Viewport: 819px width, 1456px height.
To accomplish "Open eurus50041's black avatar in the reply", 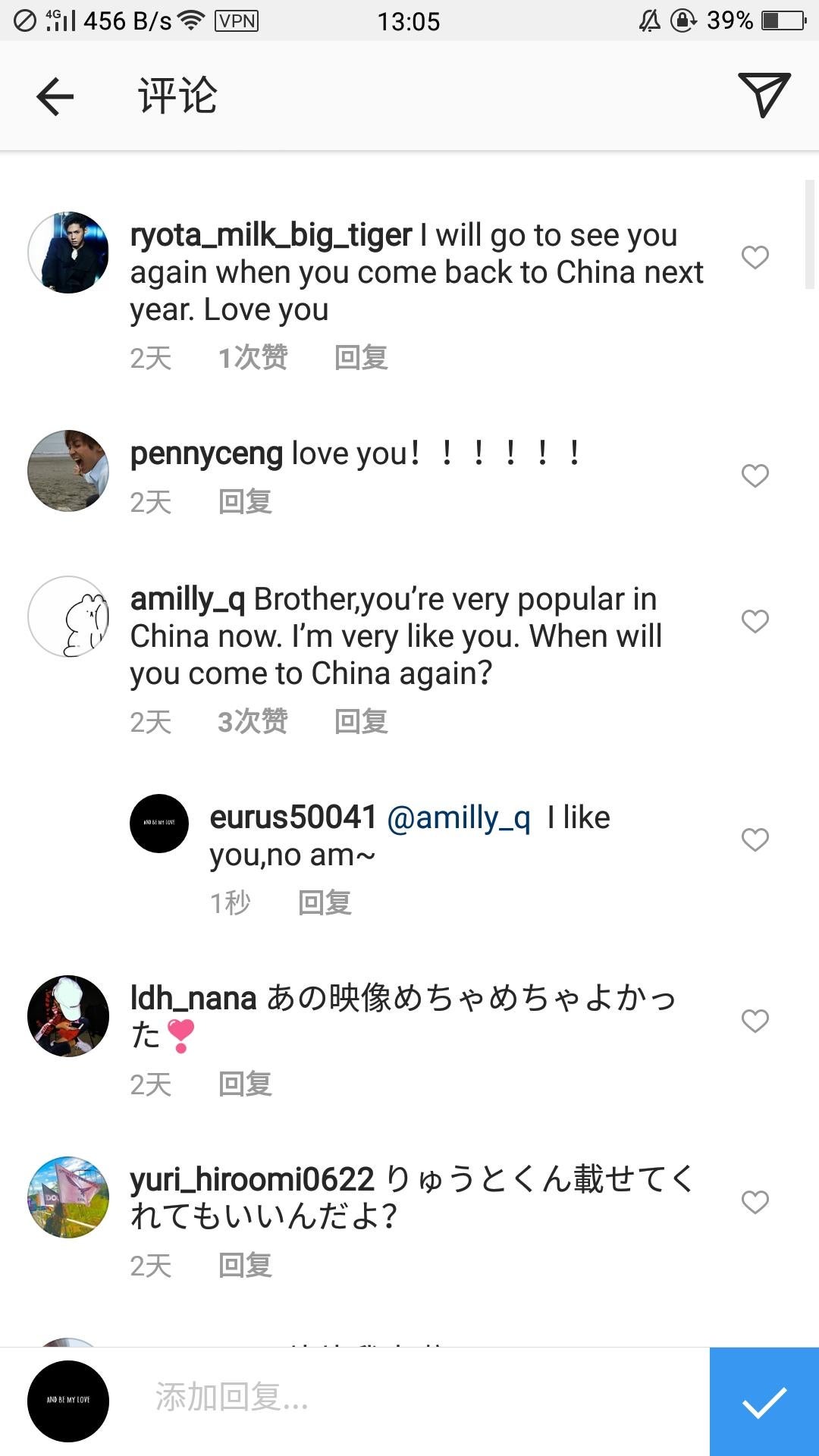I will (159, 824).
